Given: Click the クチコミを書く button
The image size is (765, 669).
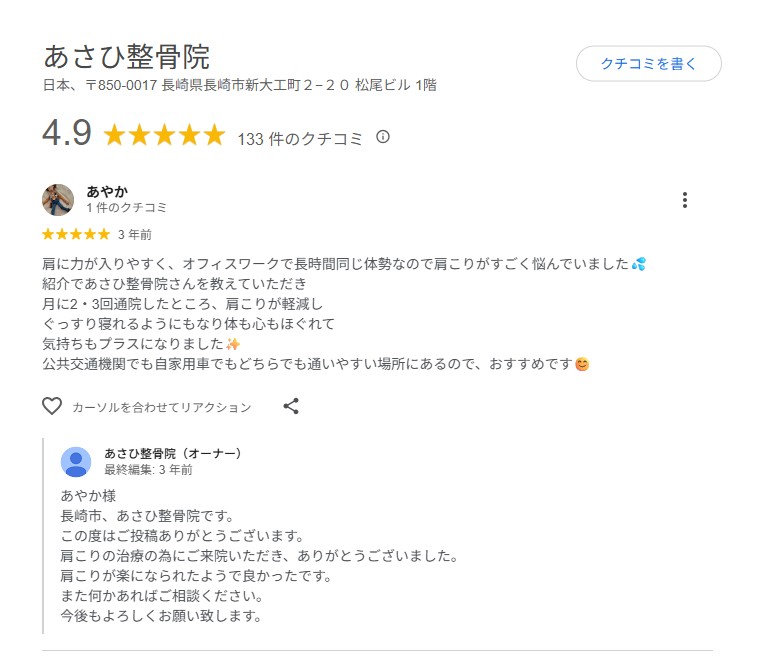Looking at the screenshot, I should coord(648,64).
